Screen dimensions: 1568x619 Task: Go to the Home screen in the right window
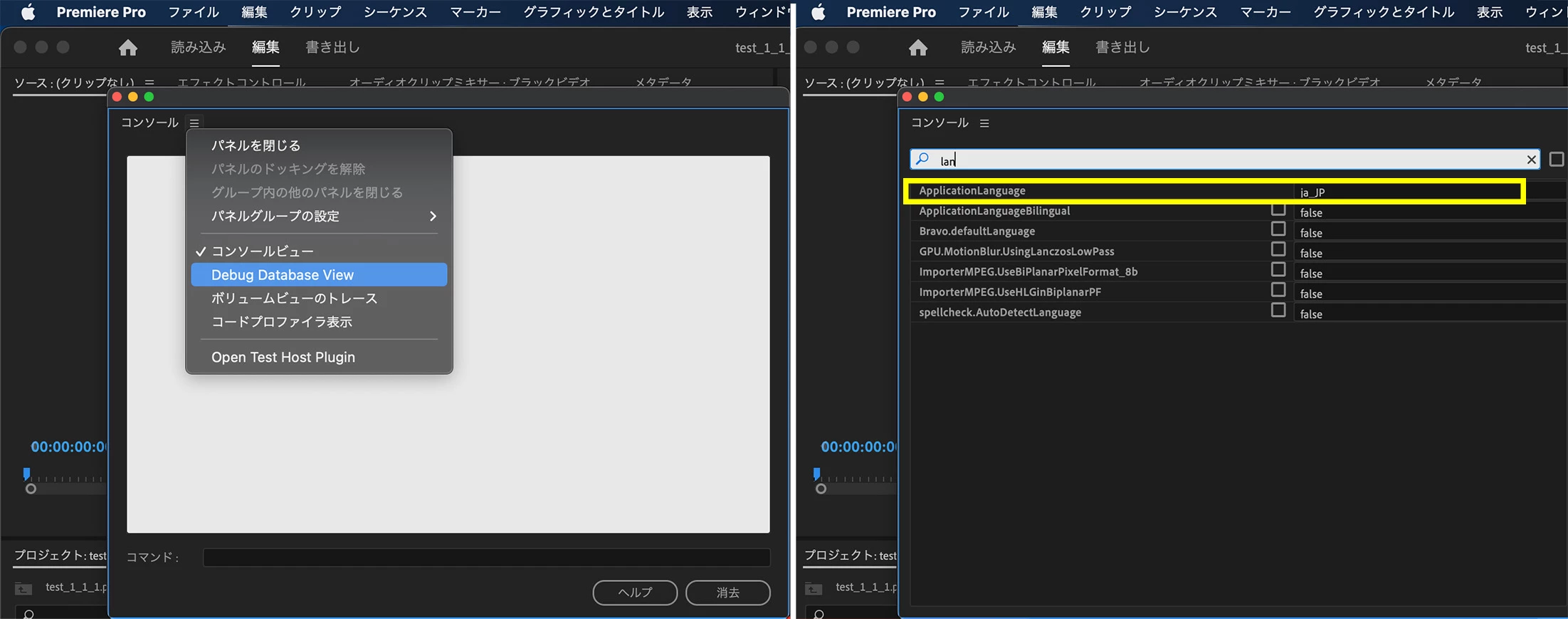(x=918, y=48)
